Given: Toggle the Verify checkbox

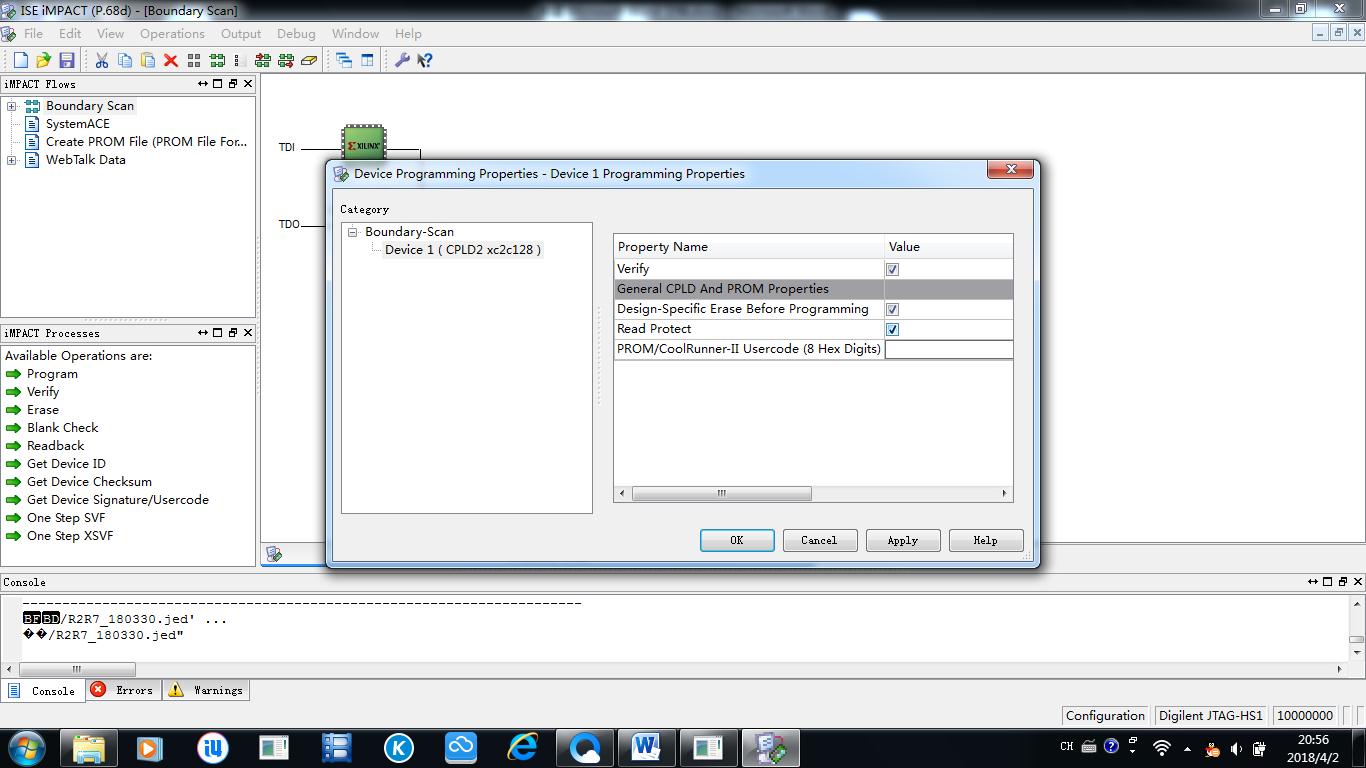Looking at the screenshot, I should (892, 269).
